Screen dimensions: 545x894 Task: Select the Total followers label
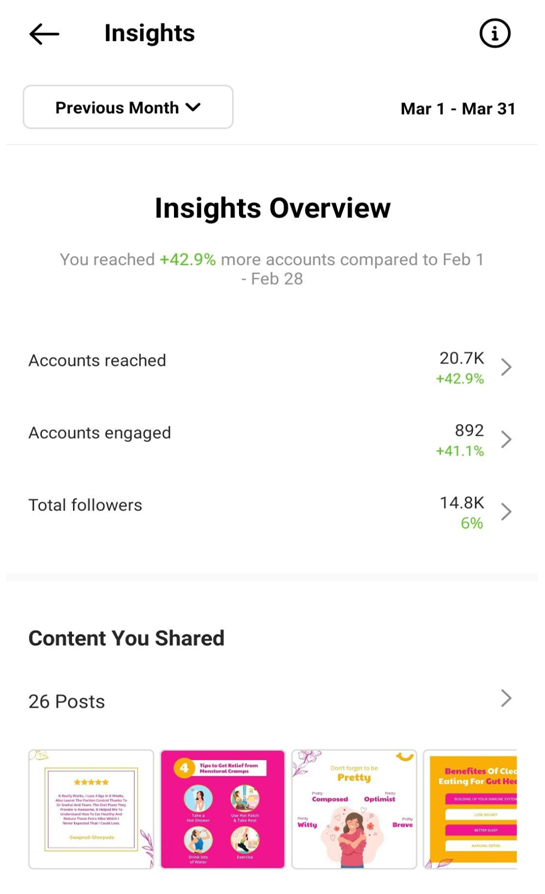tap(86, 505)
